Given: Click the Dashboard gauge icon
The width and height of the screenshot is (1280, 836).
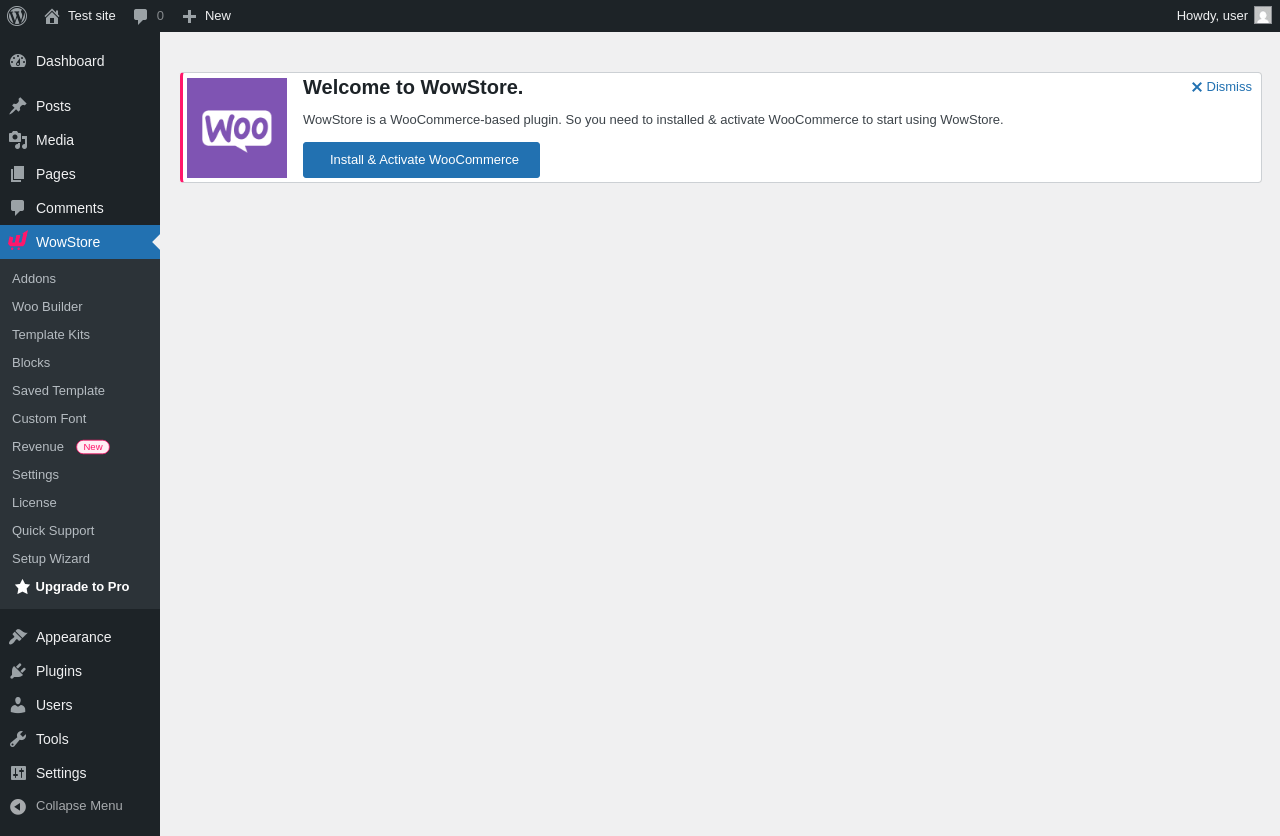Looking at the screenshot, I should (18, 61).
